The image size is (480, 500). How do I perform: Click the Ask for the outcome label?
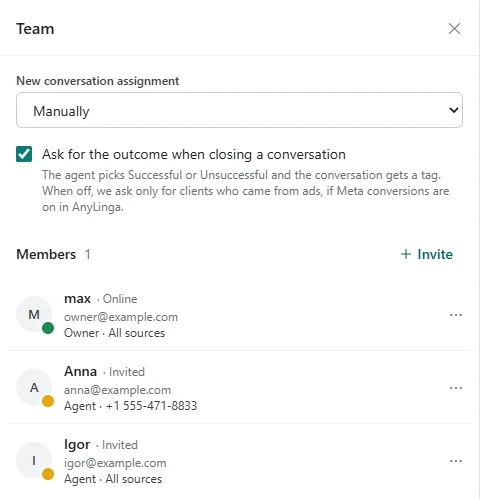pyautogui.click(x=194, y=154)
